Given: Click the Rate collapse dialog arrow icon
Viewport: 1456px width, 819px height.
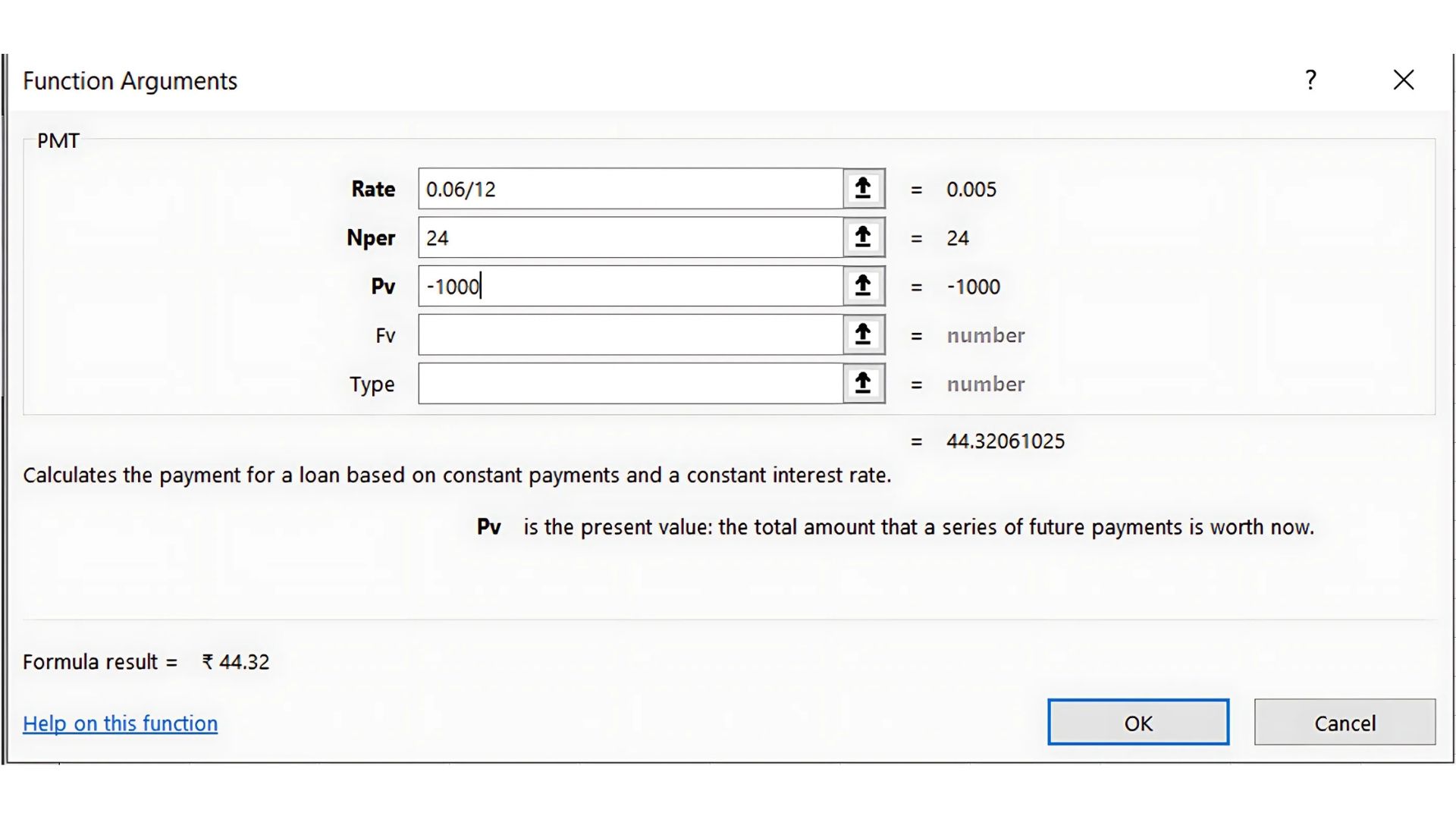Looking at the screenshot, I should 863,189.
